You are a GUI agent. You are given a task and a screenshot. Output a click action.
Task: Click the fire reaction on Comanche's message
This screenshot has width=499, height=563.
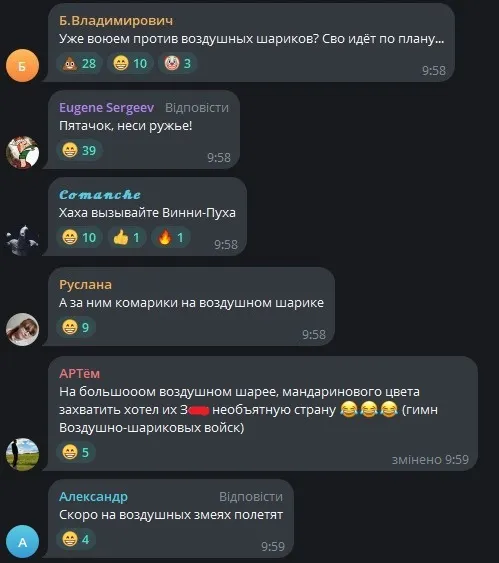pyautogui.click(x=171, y=237)
